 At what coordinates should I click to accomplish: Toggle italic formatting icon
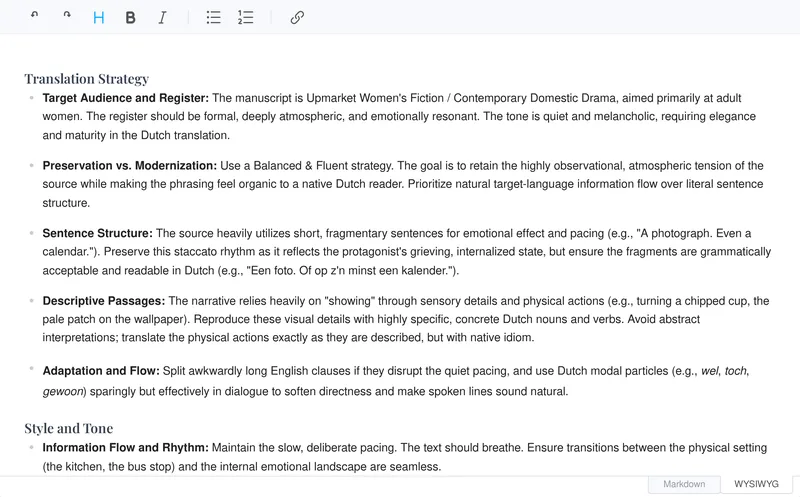(162, 18)
